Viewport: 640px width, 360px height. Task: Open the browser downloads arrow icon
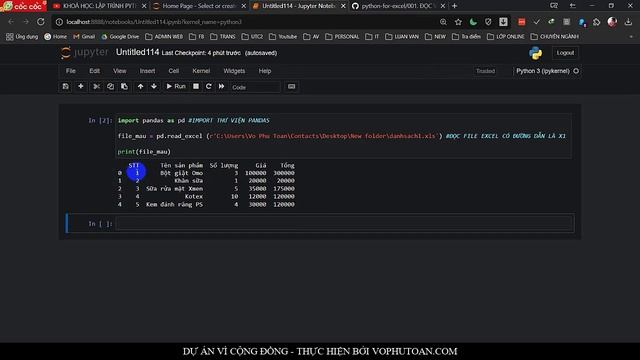[628, 22]
